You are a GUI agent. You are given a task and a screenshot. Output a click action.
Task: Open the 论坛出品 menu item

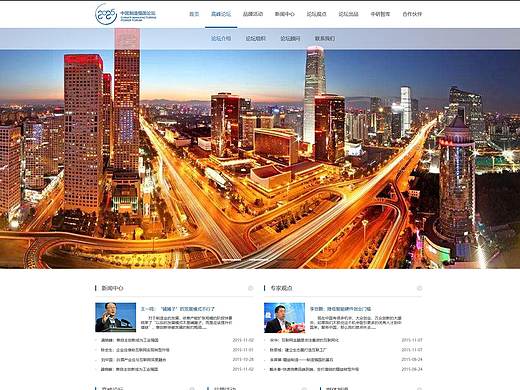pyautogui.click(x=348, y=14)
